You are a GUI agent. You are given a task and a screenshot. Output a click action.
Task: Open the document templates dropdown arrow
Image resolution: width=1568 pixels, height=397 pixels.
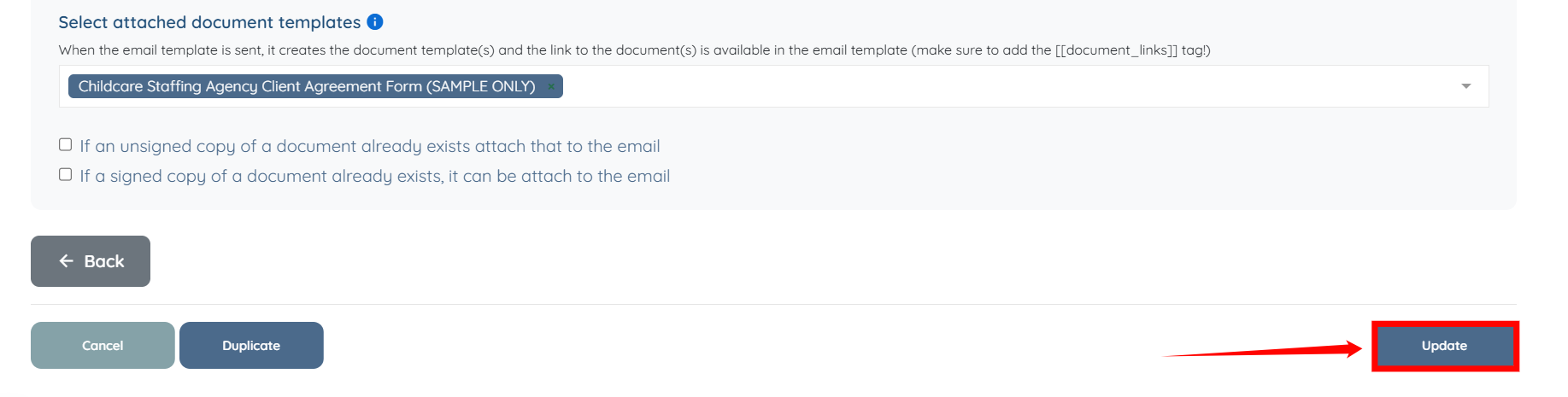[x=1465, y=86]
